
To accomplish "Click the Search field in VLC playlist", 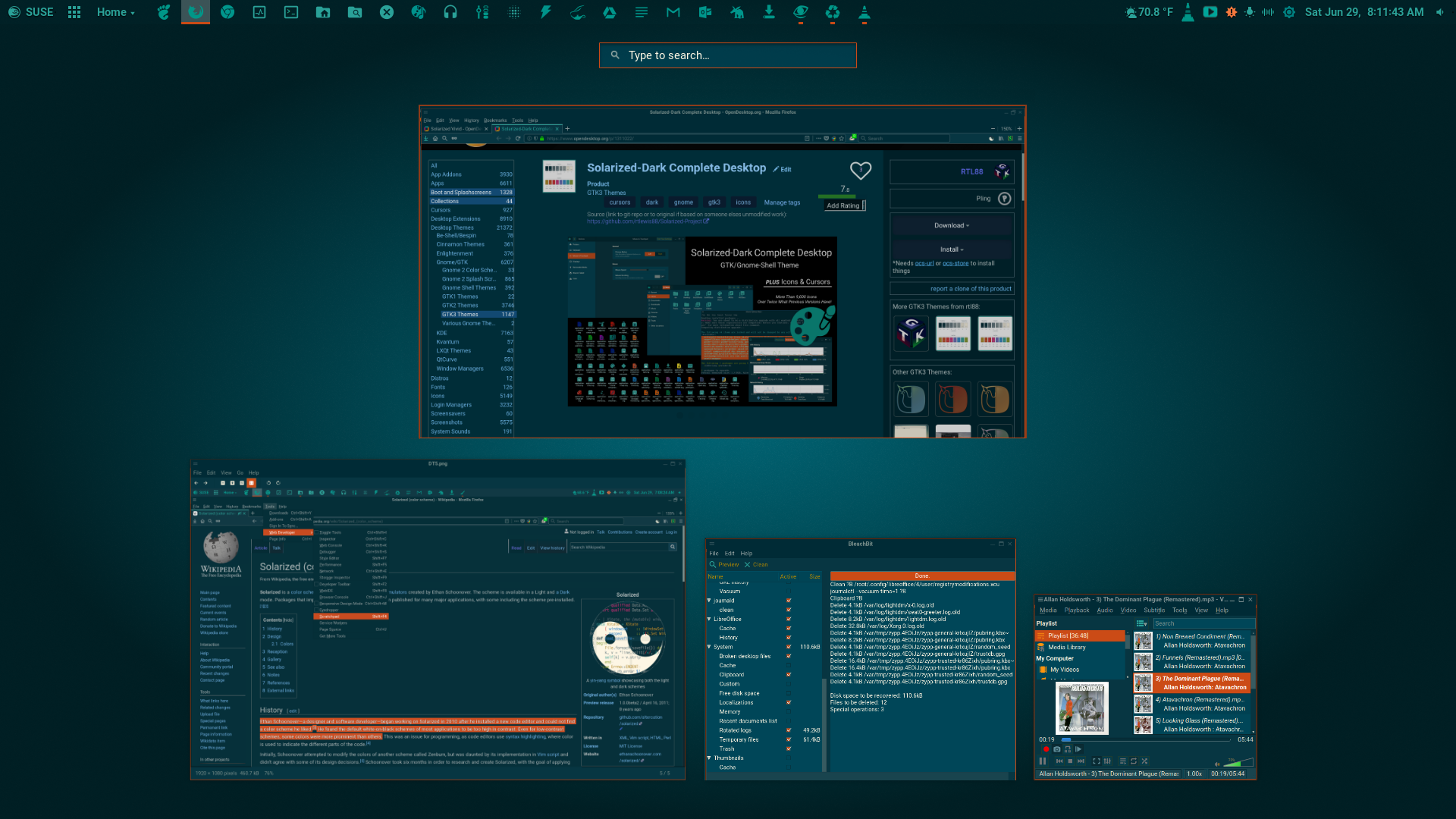I will pos(1203,623).
